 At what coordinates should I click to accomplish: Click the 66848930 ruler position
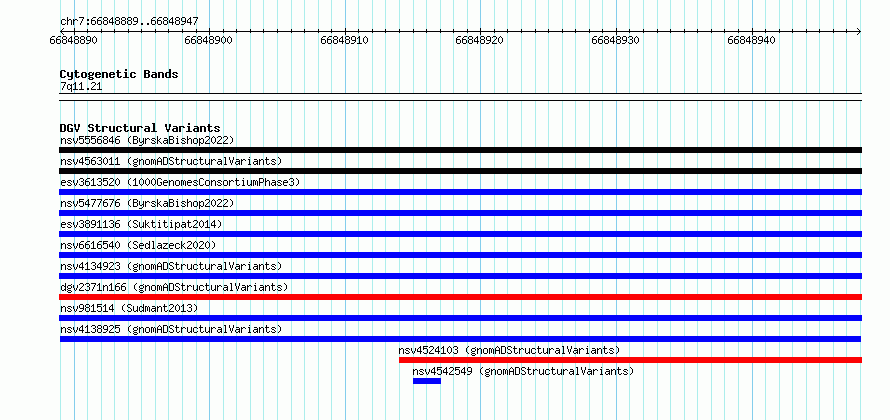click(616, 40)
